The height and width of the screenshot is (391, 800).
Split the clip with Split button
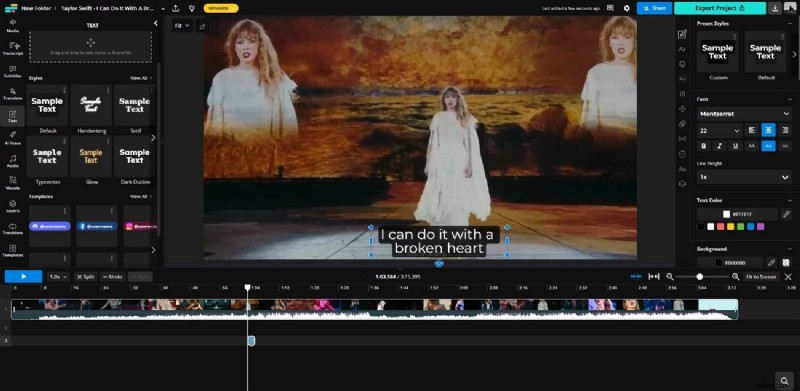85,276
